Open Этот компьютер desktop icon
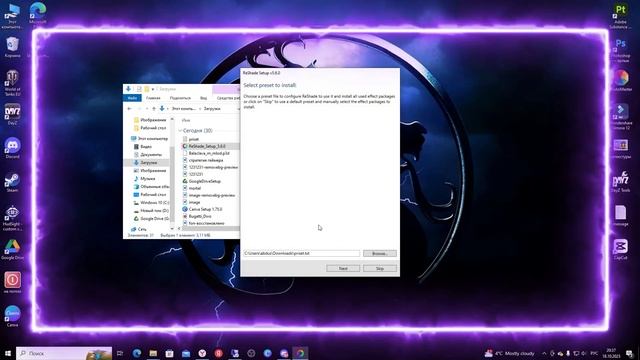The image size is (640, 360). [x=12, y=16]
